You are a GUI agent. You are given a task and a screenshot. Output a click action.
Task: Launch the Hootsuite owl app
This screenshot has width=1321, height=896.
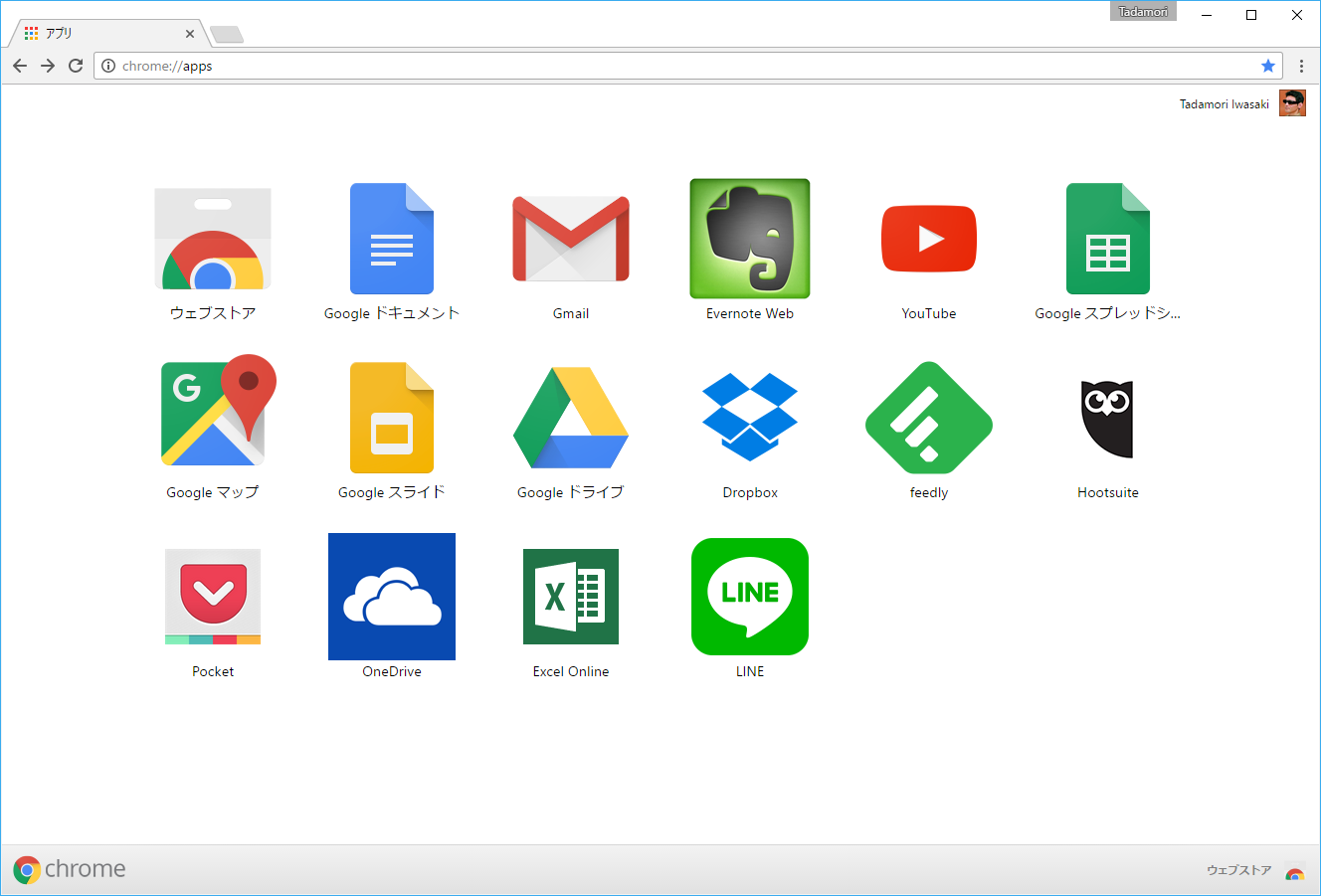point(1108,419)
